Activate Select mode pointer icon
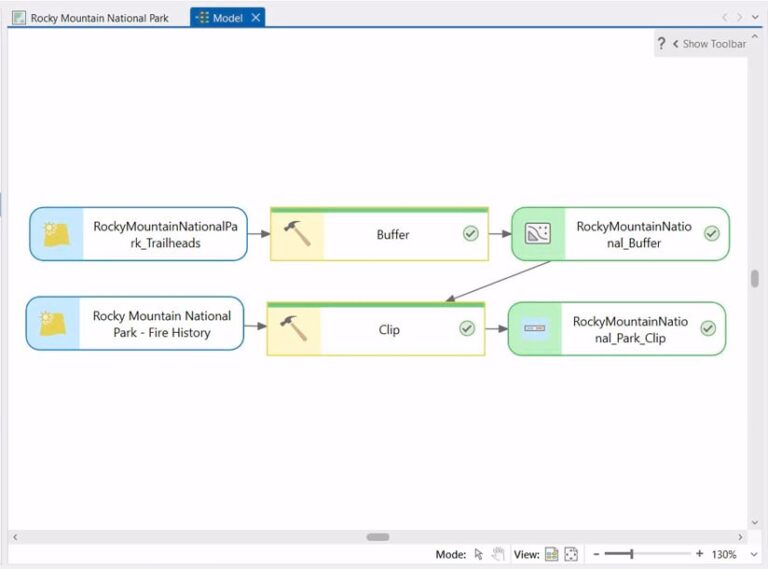The height and width of the screenshot is (569, 768). coord(479,554)
